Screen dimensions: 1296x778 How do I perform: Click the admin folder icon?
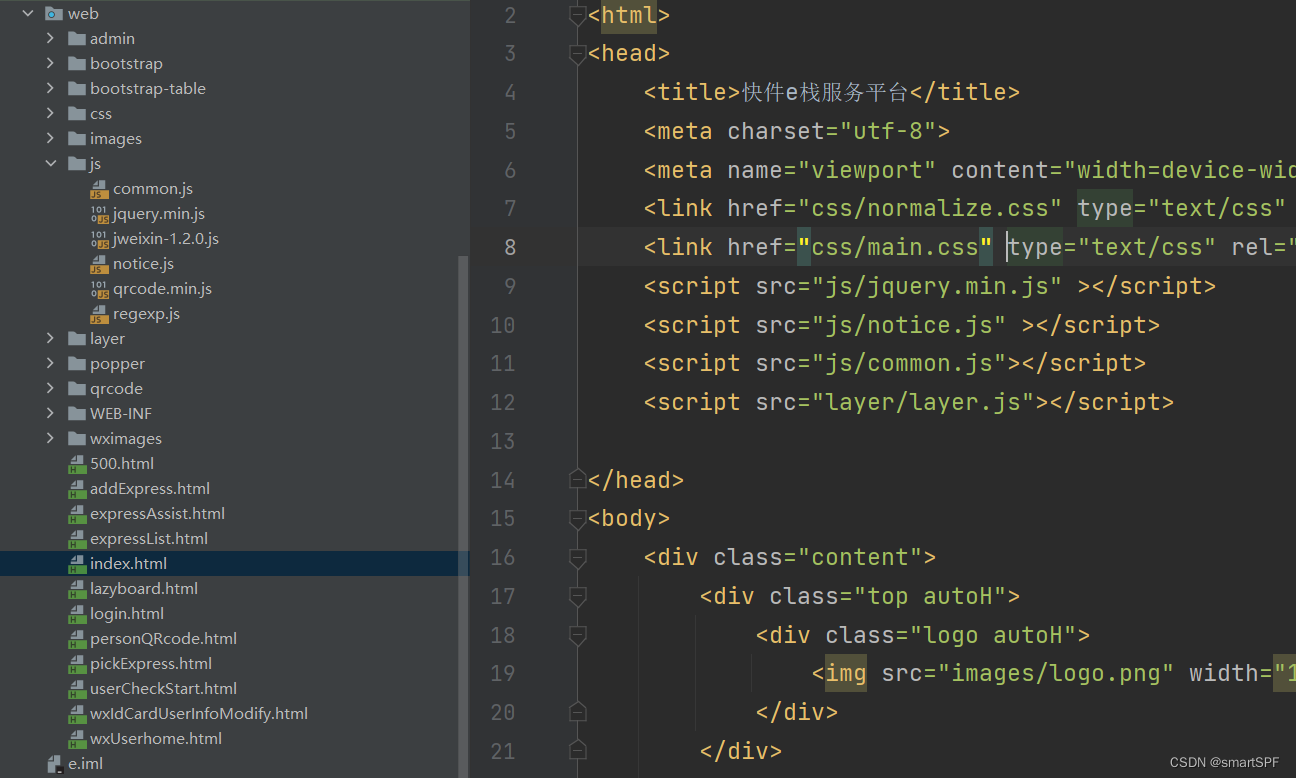pyautogui.click(x=77, y=39)
